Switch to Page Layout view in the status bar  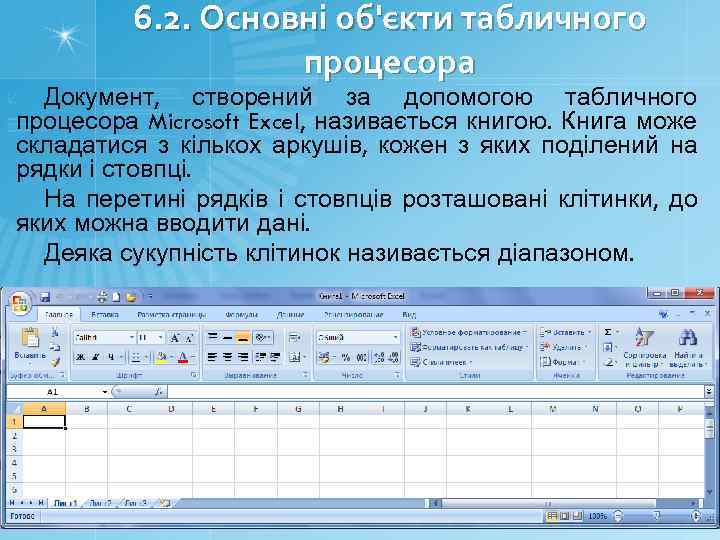[564, 516]
